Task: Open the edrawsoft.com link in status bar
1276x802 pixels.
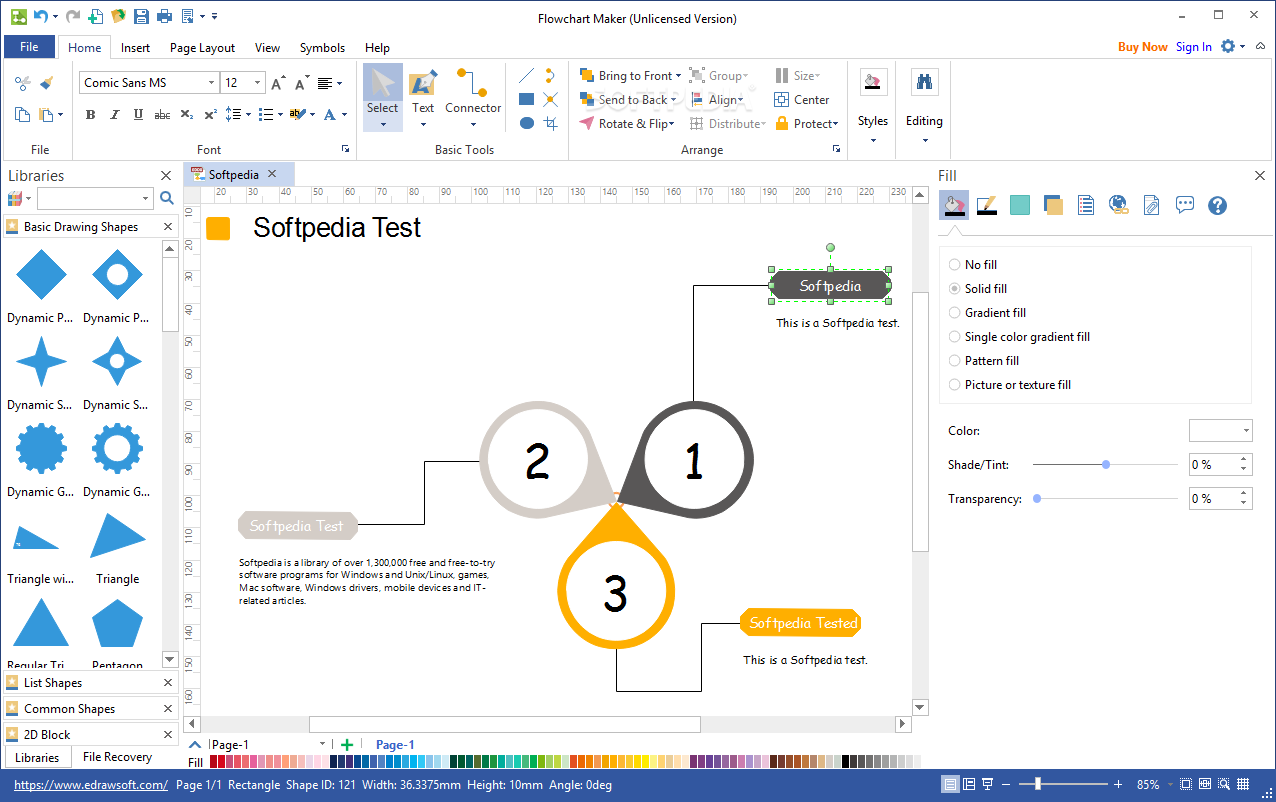Action: (91, 785)
